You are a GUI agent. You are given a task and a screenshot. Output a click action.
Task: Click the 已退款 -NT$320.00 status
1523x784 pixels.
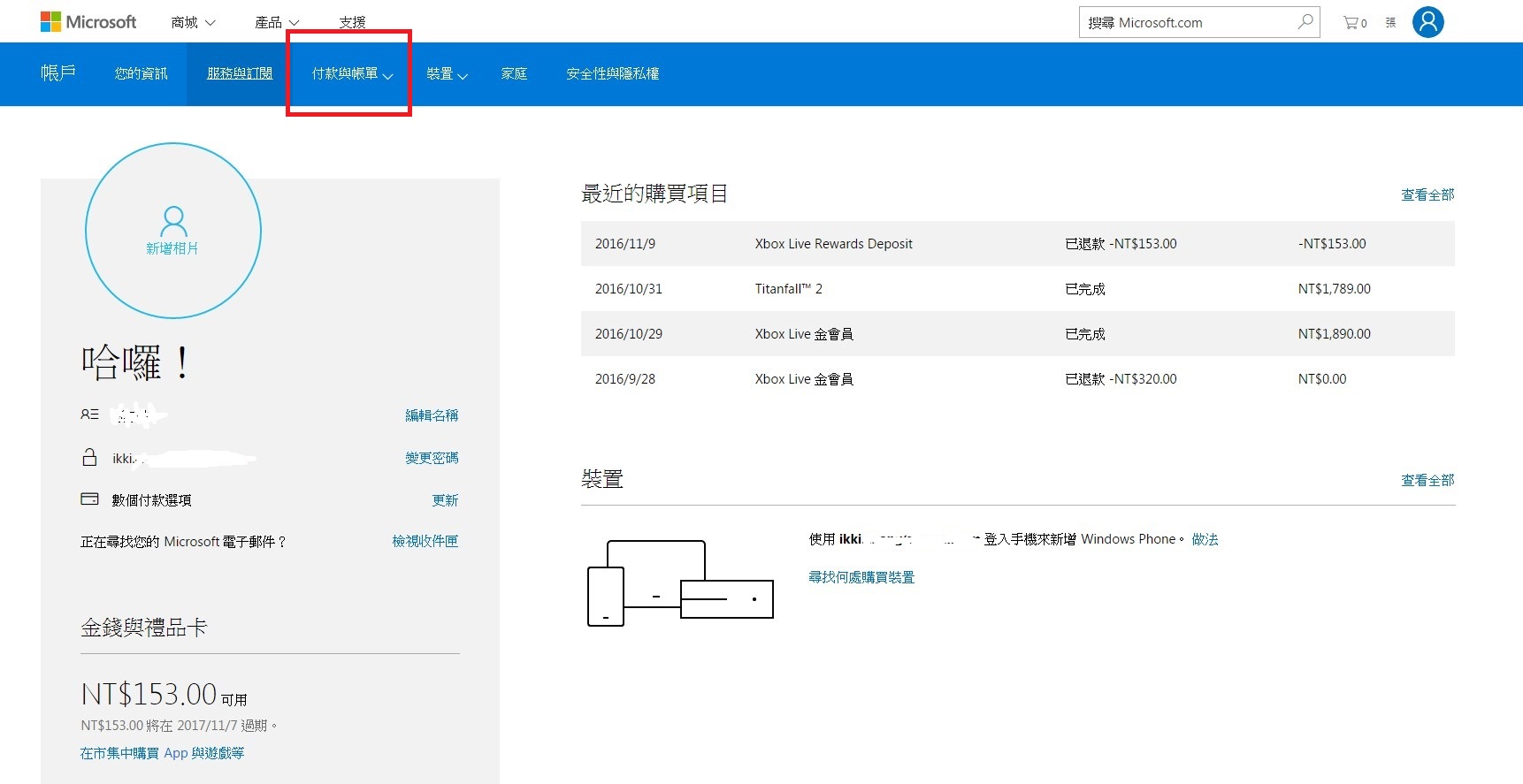point(1121,379)
